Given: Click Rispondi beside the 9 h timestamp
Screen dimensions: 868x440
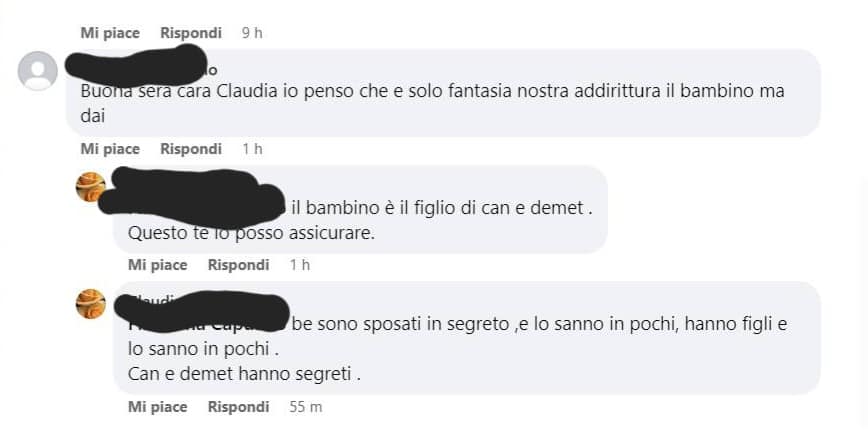Looking at the screenshot, I should pos(191,33).
